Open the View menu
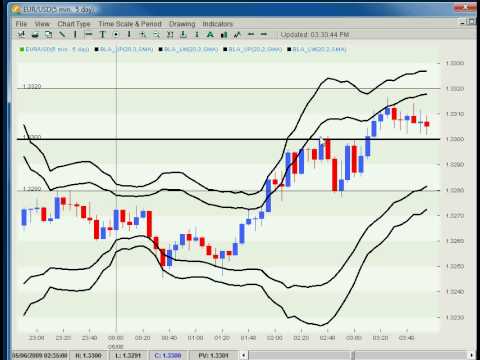480x360 pixels. pyautogui.click(x=42, y=24)
